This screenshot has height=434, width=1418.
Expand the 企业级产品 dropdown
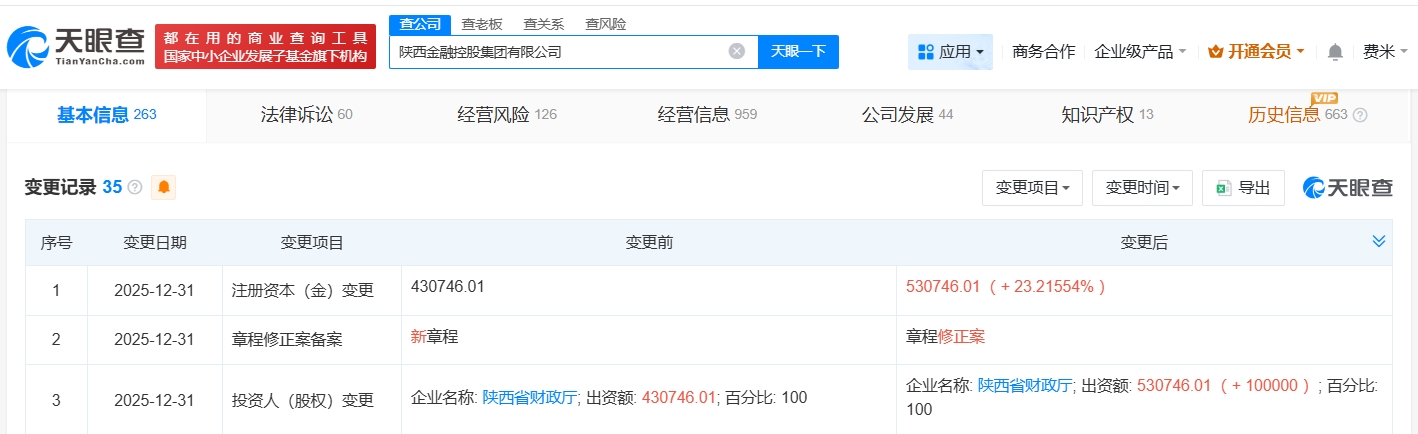pyautogui.click(x=1141, y=51)
